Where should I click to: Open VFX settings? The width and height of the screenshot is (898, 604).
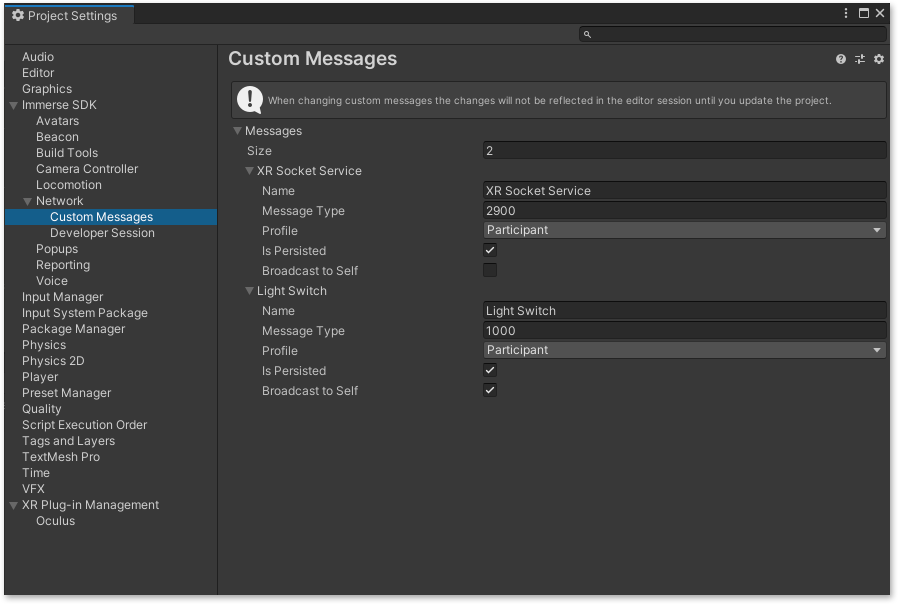(x=33, y=489)
